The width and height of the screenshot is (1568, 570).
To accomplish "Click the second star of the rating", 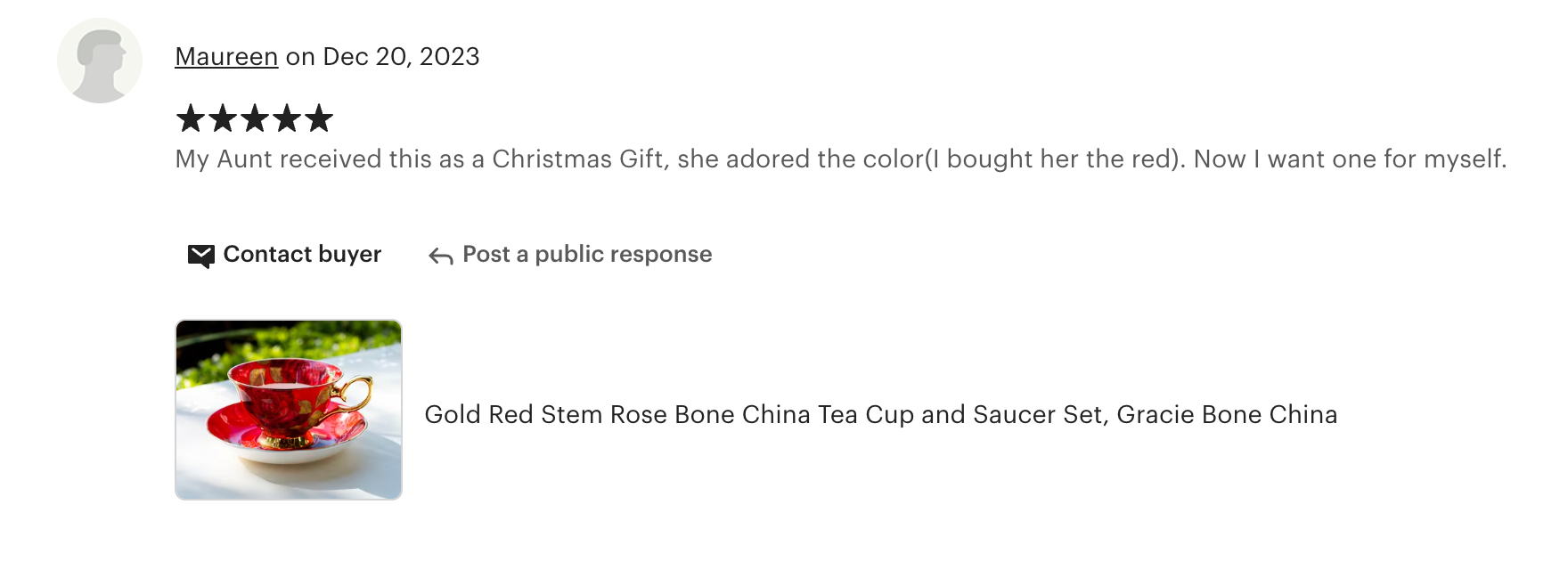I will coord(223,118).
